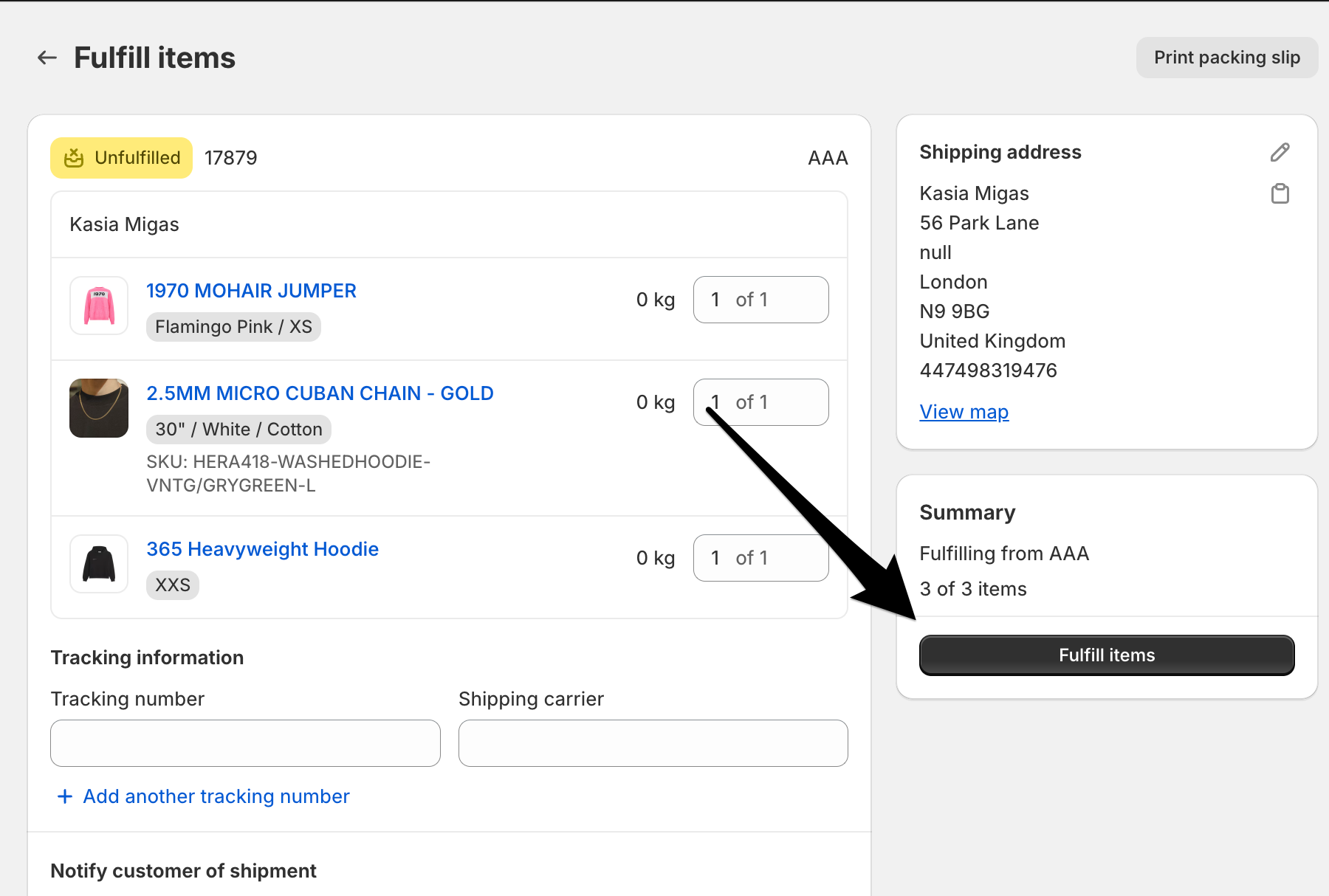Open the black hoodie thumbnail
This screenshot has height=896, width=1329.
pos(99,564)
